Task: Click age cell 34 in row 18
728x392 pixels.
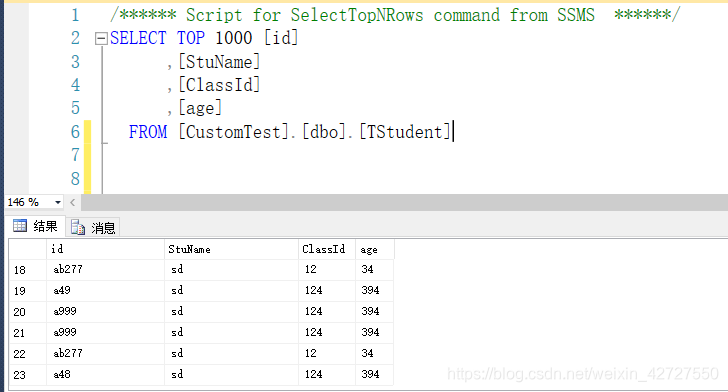Action: pyautogui.click(x=375, y=270)
